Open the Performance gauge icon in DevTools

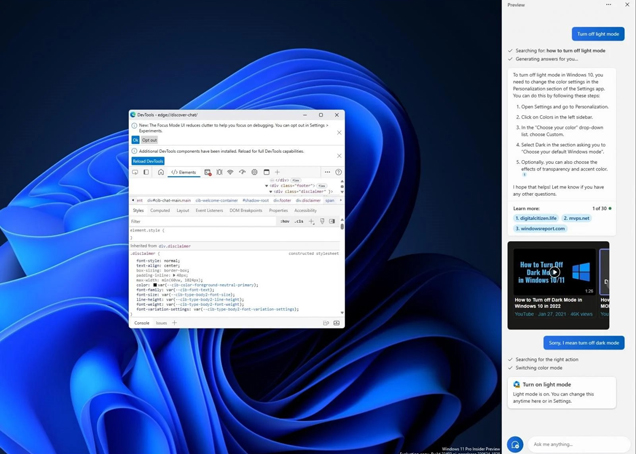tap(243, 172)
